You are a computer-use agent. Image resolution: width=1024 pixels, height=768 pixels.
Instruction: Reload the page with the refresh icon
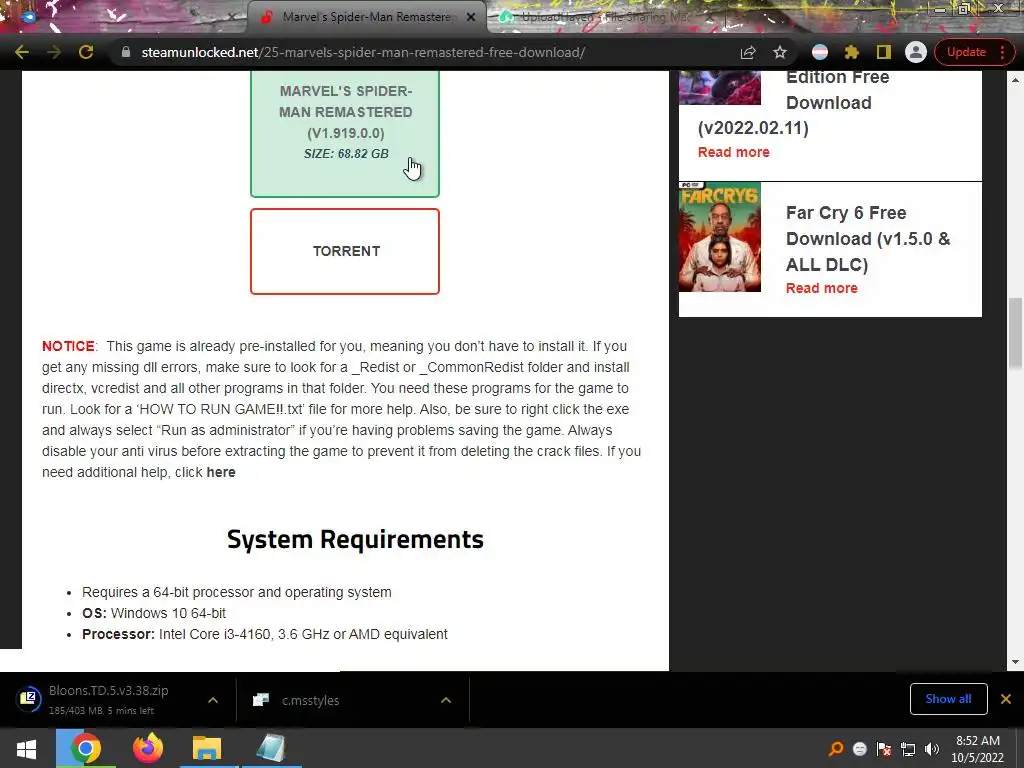pyautogui.click(x=86, y=52)
